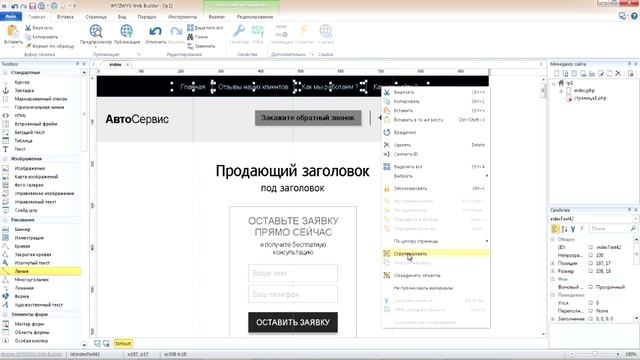Open Предпросмотр preview from the ribbon
640x360 pixels.
click(x=96, y=34)
